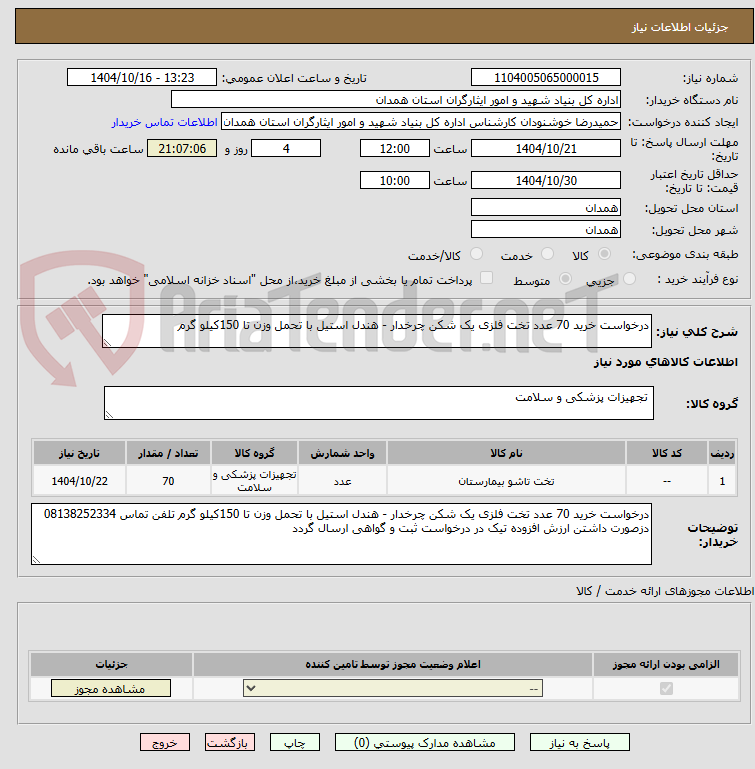
Task: Click the ایجاد کننده درخواست field
Action: pyautogui.click(x=421, y=122)
